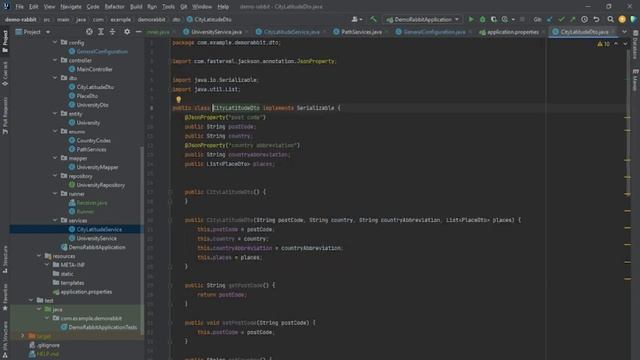640x360 pixels.
Task: Open the Git menu
Action: coord(184,7)
